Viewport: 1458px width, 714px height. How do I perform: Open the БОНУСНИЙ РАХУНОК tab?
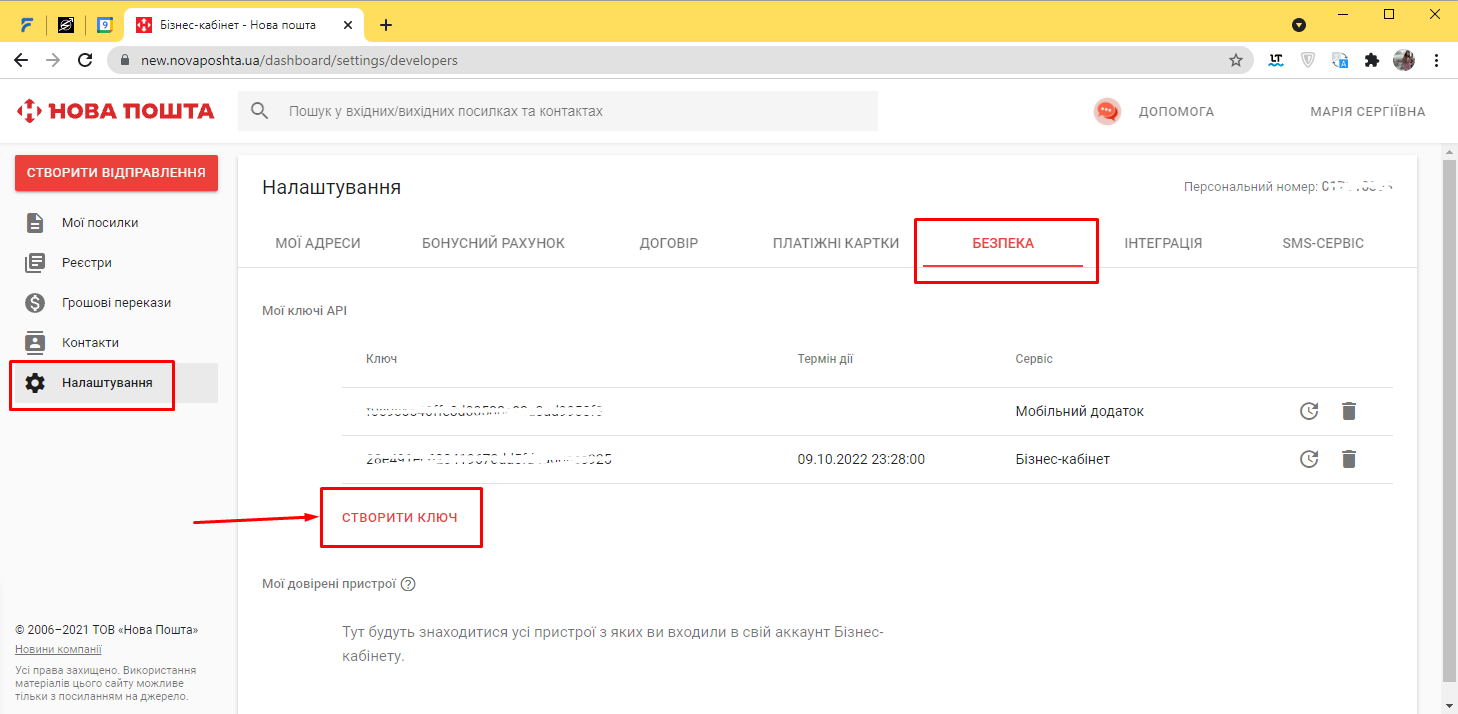[493, 243]
